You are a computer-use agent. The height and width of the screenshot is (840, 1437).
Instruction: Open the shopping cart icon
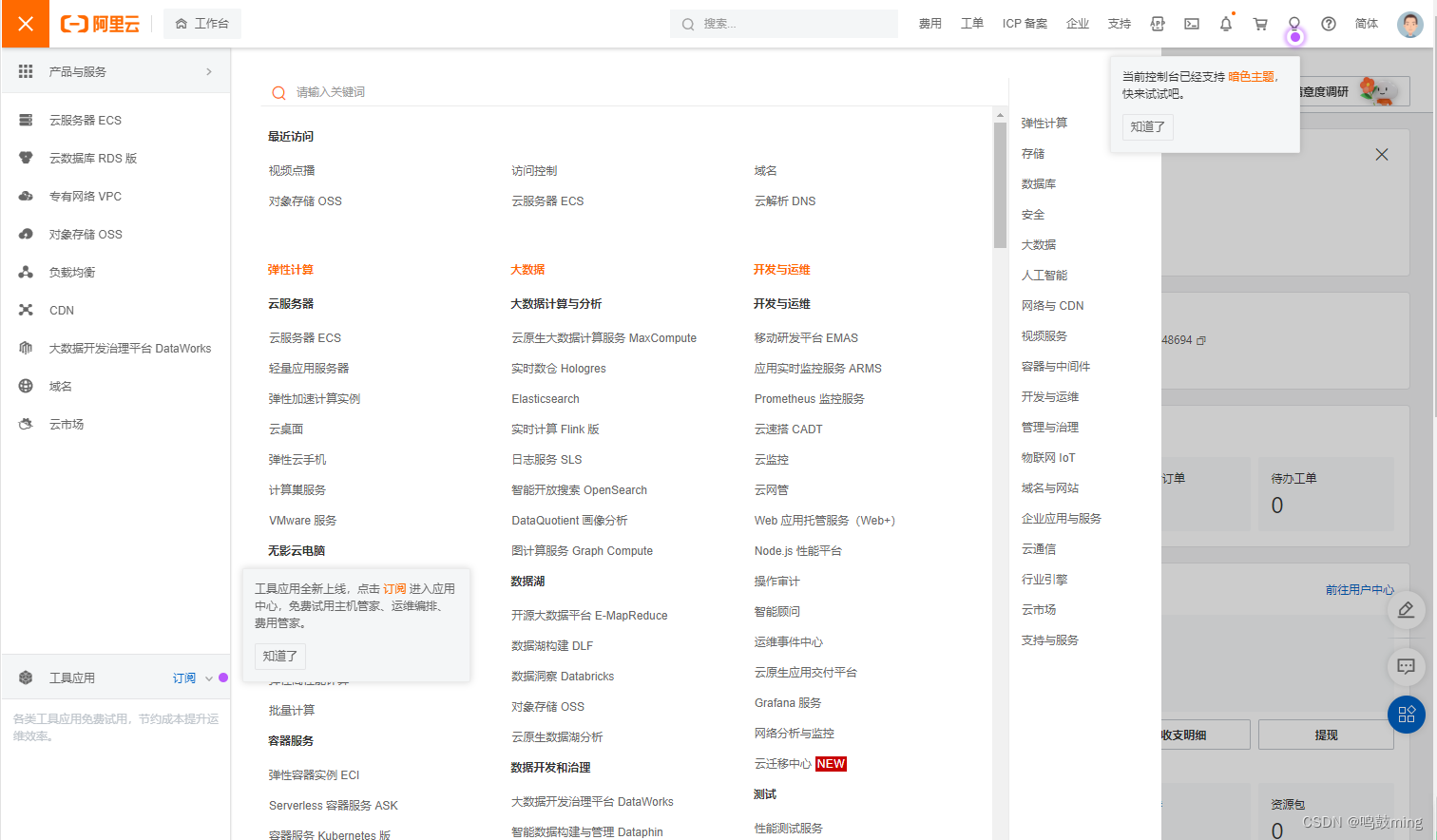click(x=1260, y=24)
